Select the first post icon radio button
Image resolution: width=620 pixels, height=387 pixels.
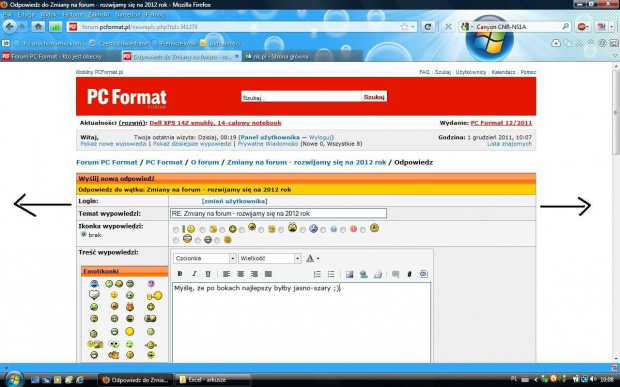[x=176, y=230]
